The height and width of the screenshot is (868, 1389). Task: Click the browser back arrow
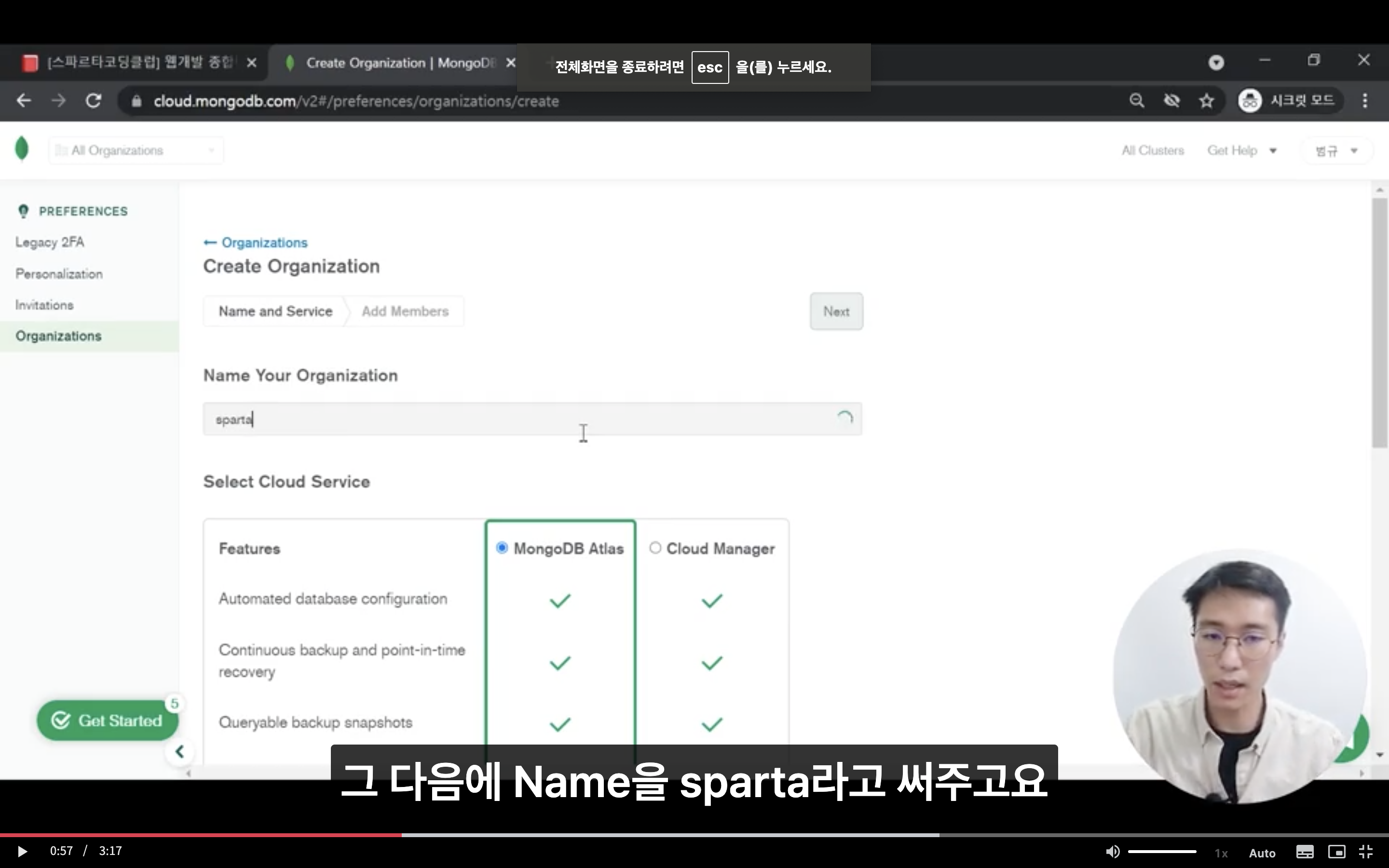click(24, 101)
